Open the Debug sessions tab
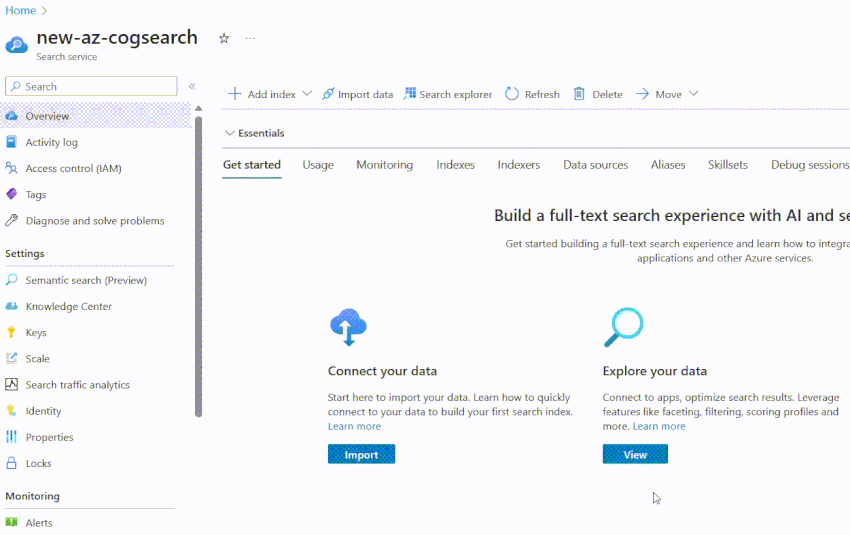Image resolution: width=850 pixels, height=535 pixels. 810,165
